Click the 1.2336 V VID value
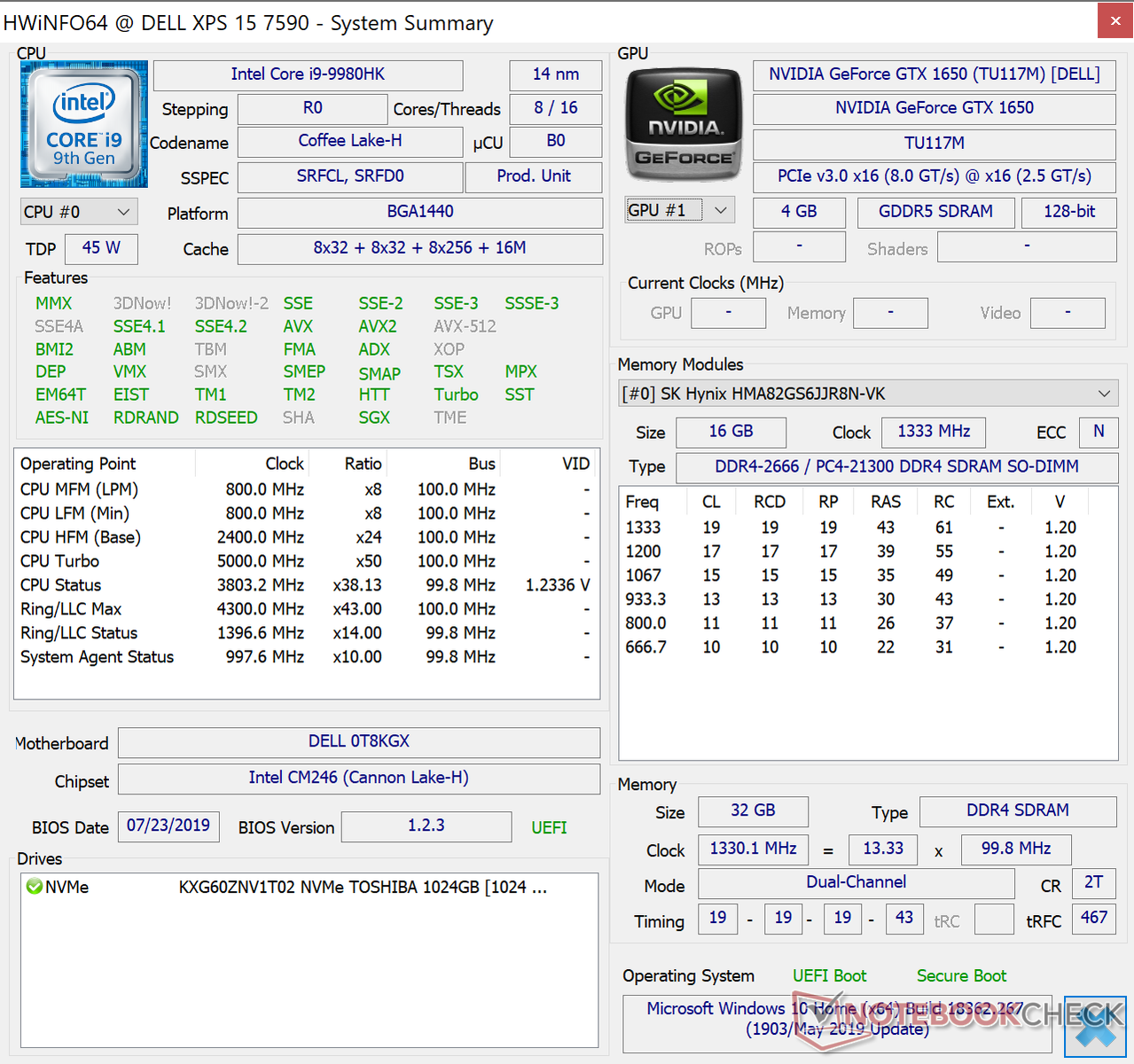 (x=558, y=585)
